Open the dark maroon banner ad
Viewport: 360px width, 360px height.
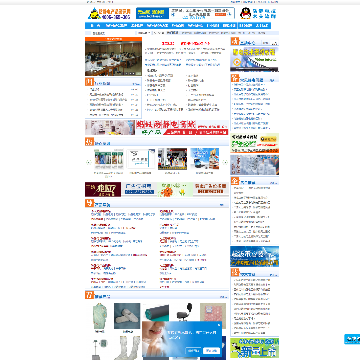point(103,189)
